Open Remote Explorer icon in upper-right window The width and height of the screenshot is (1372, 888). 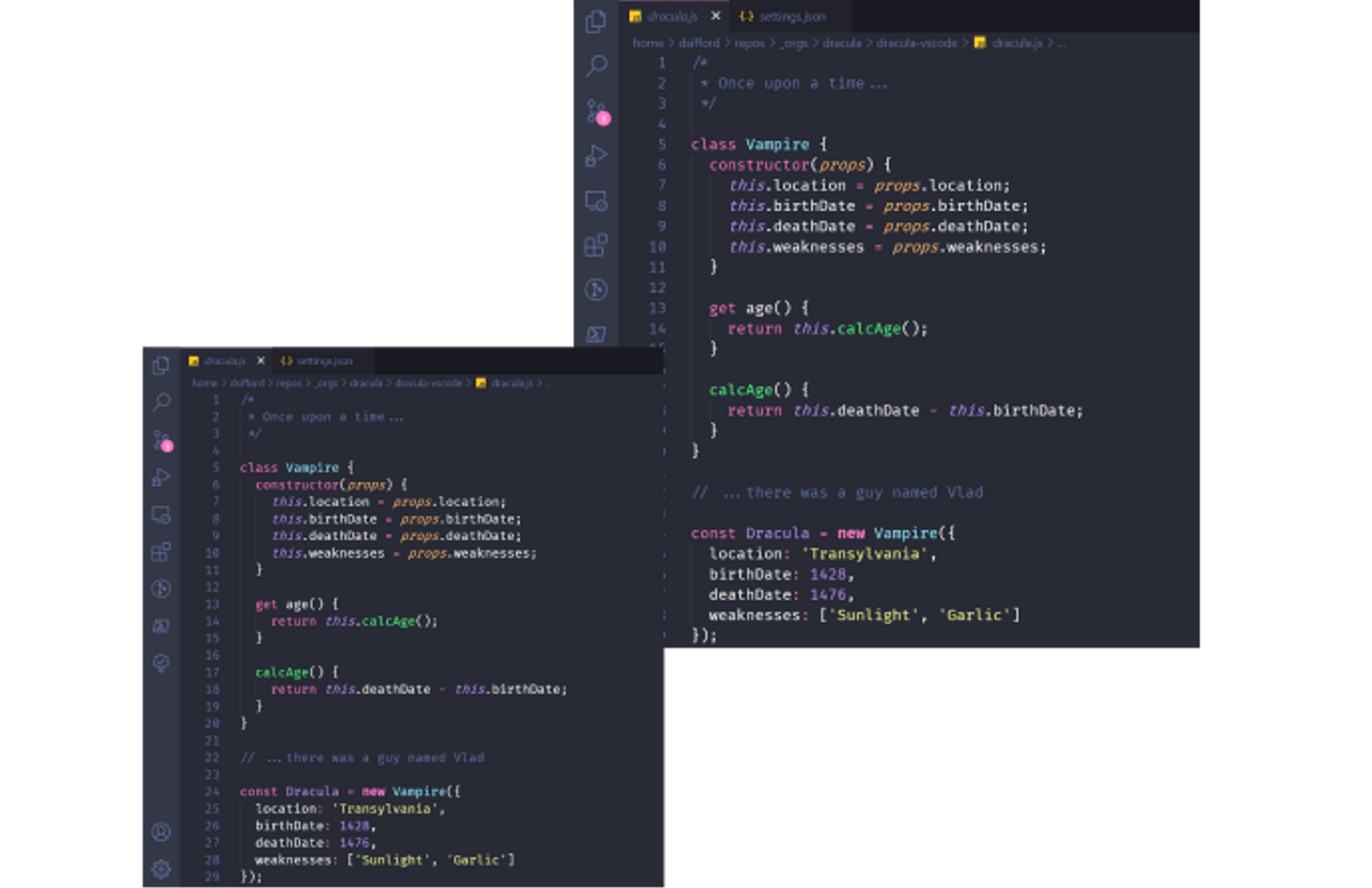coord(596,202)
